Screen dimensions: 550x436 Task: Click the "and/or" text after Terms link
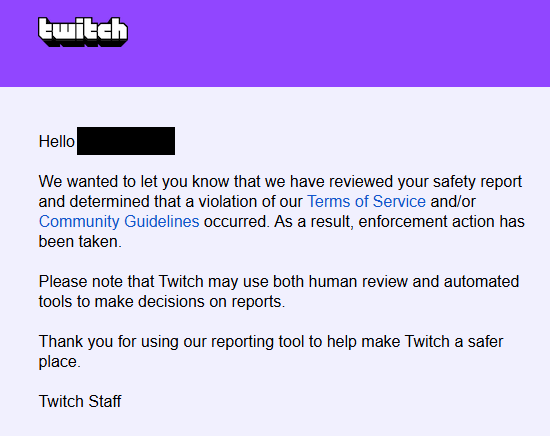tap(453, 202)
